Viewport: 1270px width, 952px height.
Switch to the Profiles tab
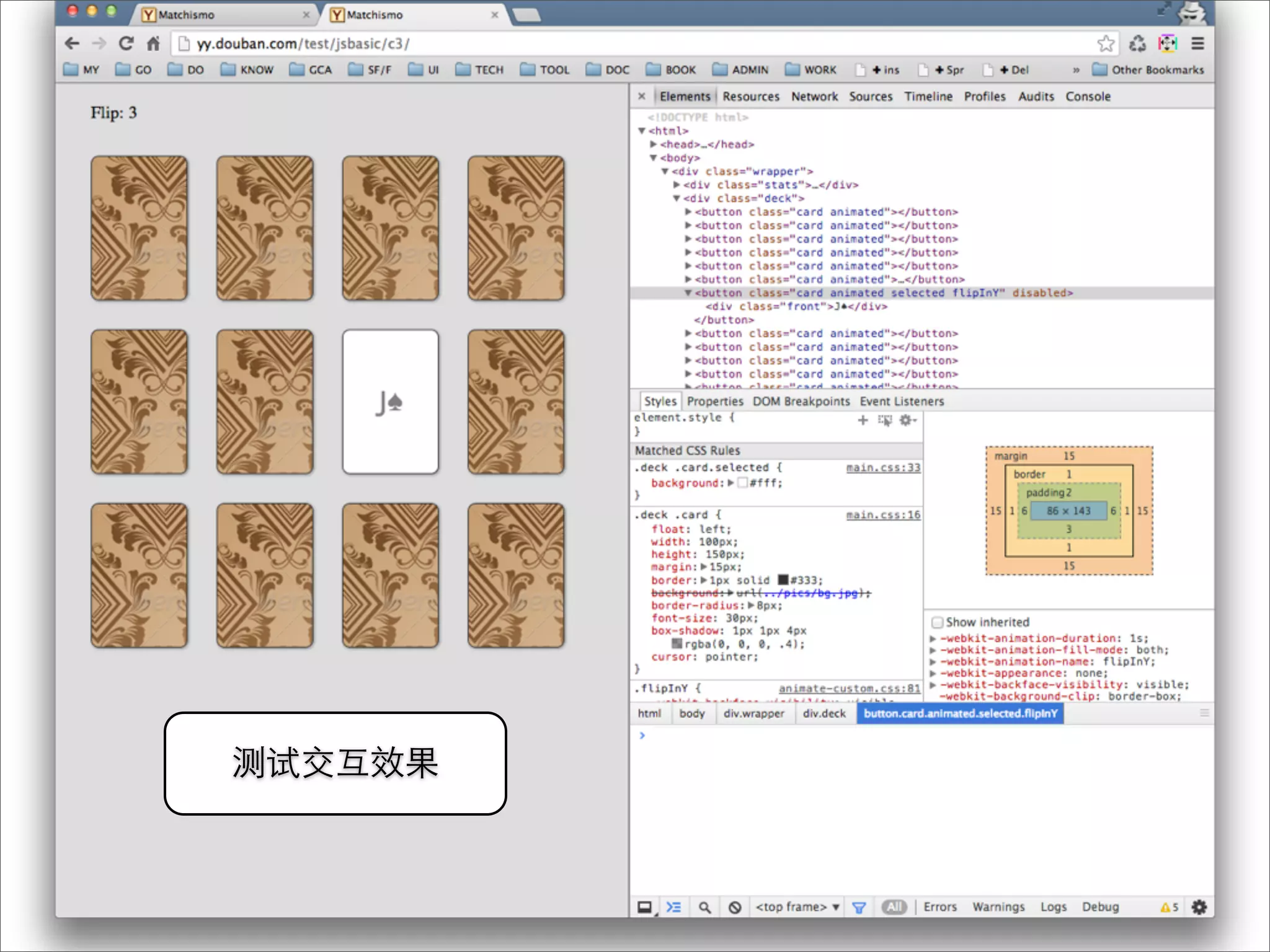click(x=985, y=97)
